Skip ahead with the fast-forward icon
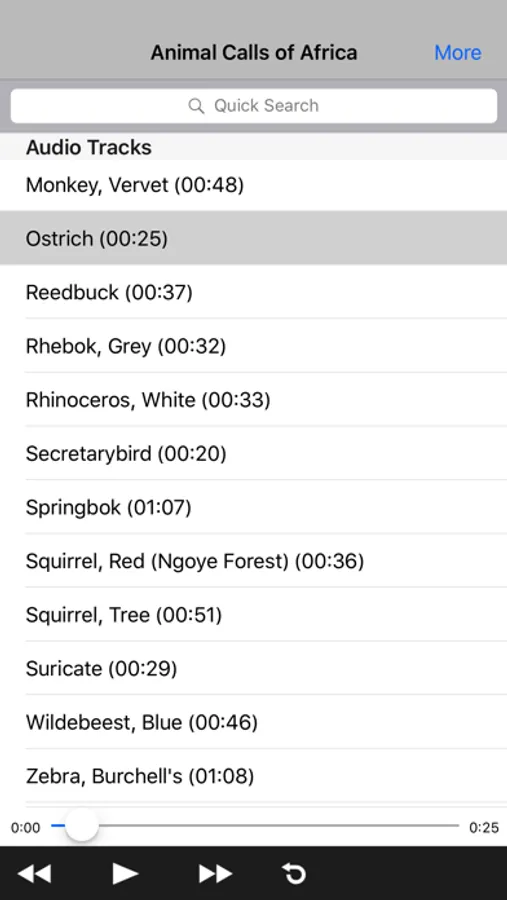The width and height of the screenshot is (507, 900). click(x=215, y=874)
